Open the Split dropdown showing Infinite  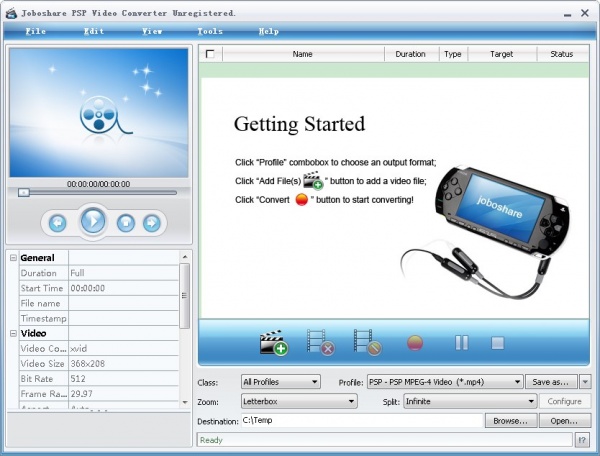[x=470, y=401]
